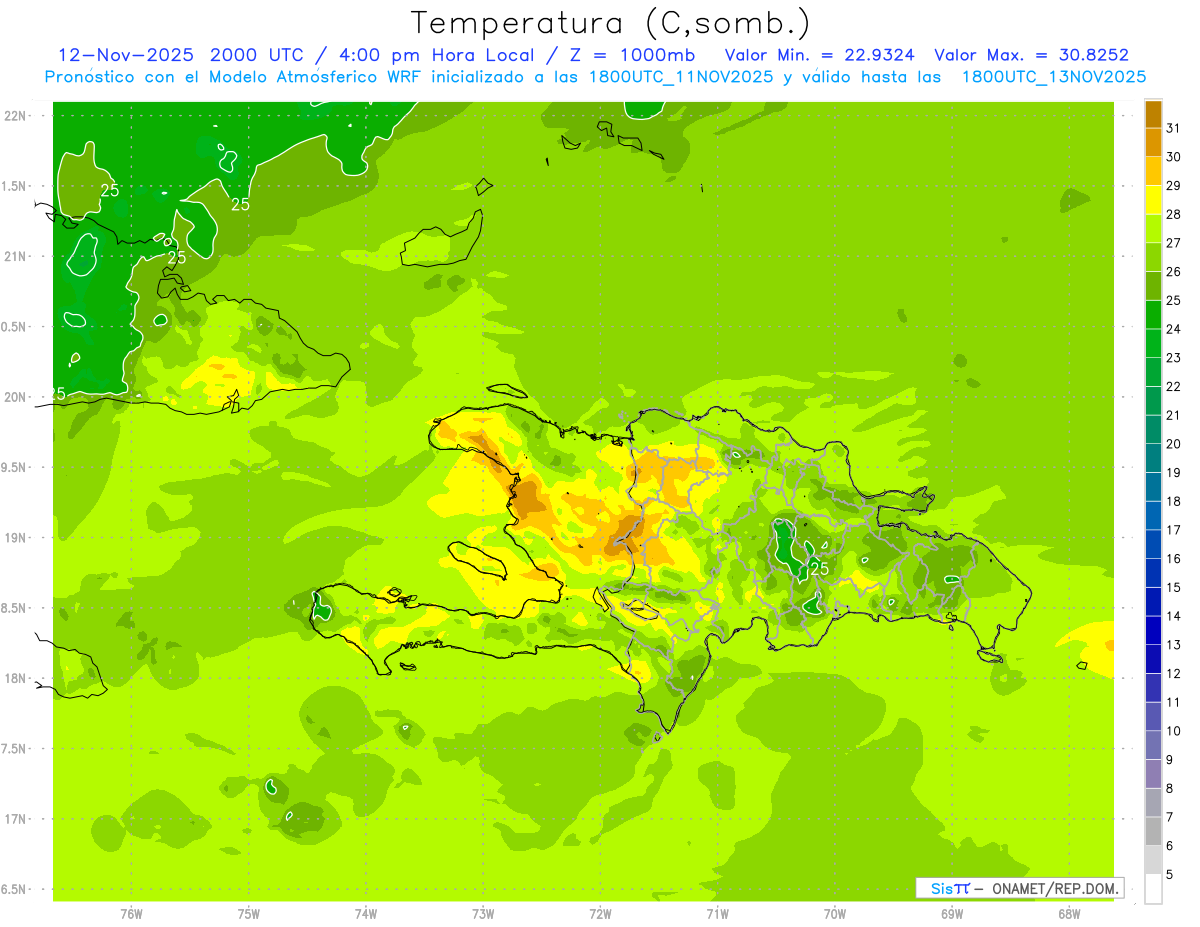Click the '5' value on the color scale

1170,875
